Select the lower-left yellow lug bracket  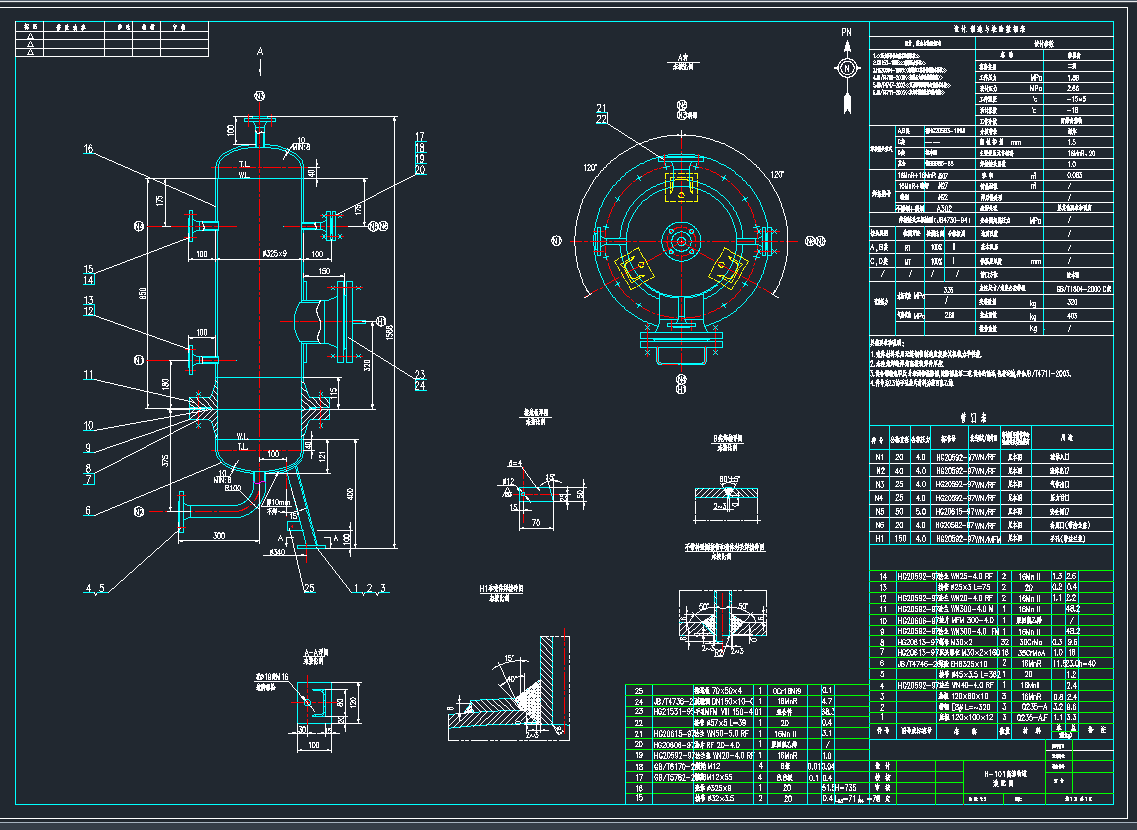point(634,267)
